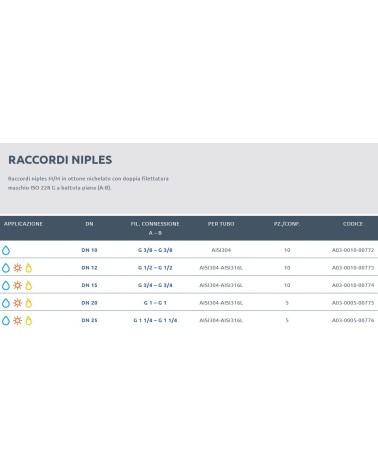Click the sun icon in DN 15 row
The image size is (378, 472).
pyautogui.click(x=17, y=285)
